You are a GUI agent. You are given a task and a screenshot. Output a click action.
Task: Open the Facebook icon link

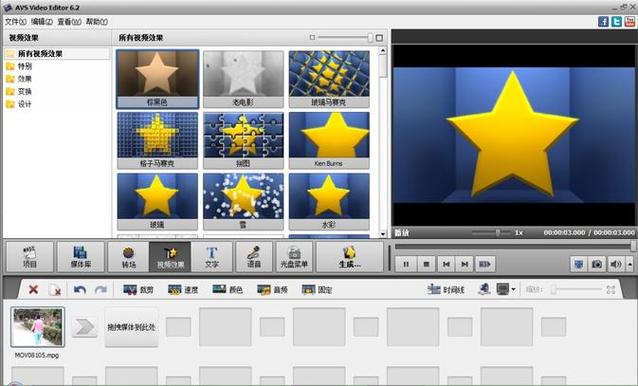coord(603,22)
